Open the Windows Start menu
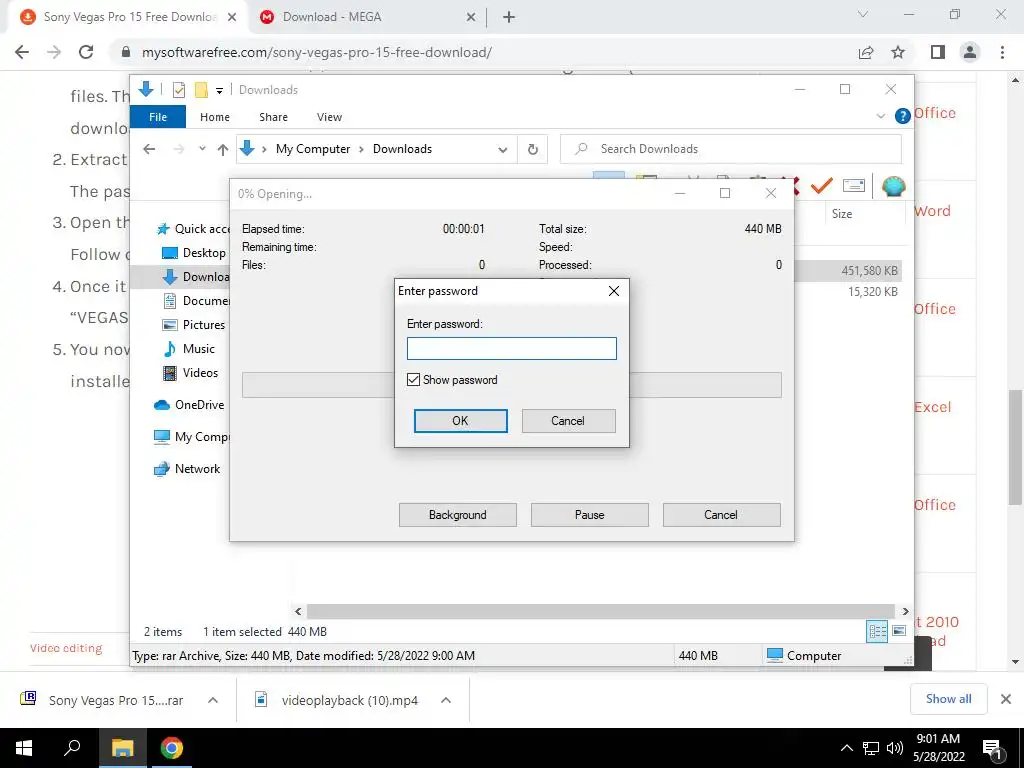The width and height of the screenshot is (1024, 768). pyautogui.click(x=24, y=748)
